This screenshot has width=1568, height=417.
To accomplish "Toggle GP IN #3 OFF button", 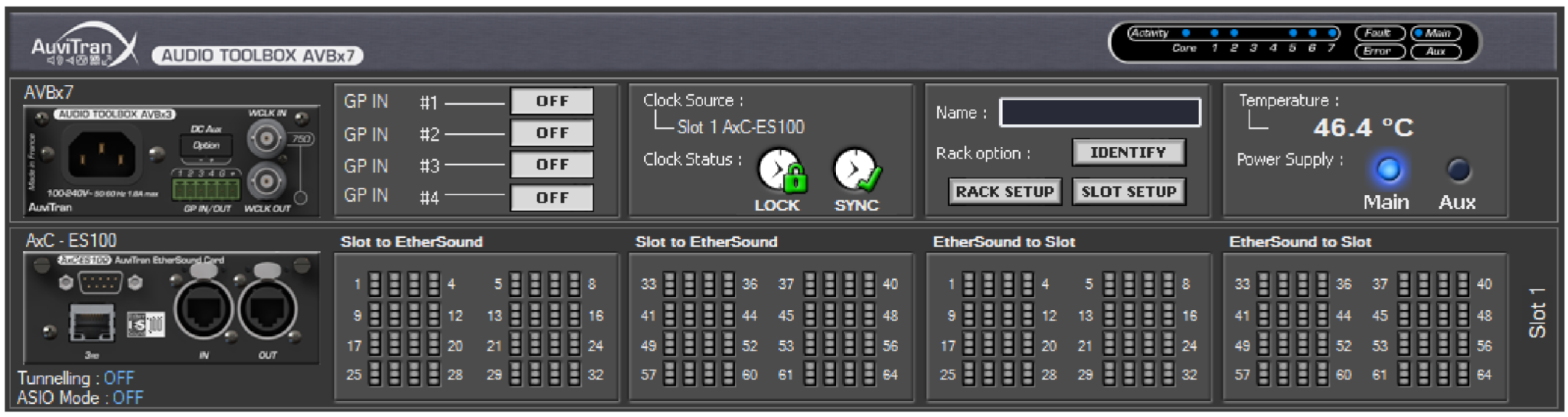I will coord(552,165).
